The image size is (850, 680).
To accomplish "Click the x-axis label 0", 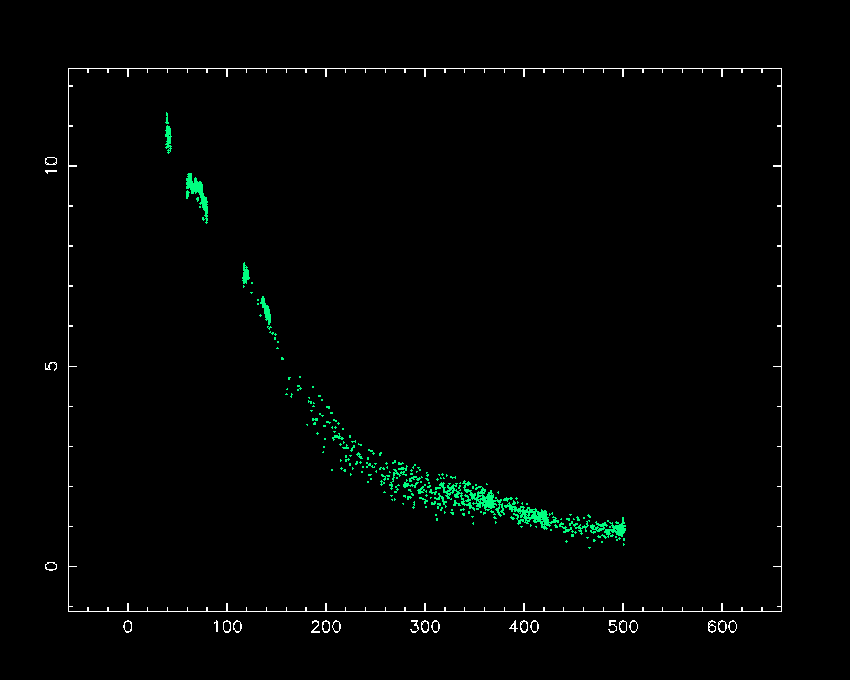I will tap(128, 627).
